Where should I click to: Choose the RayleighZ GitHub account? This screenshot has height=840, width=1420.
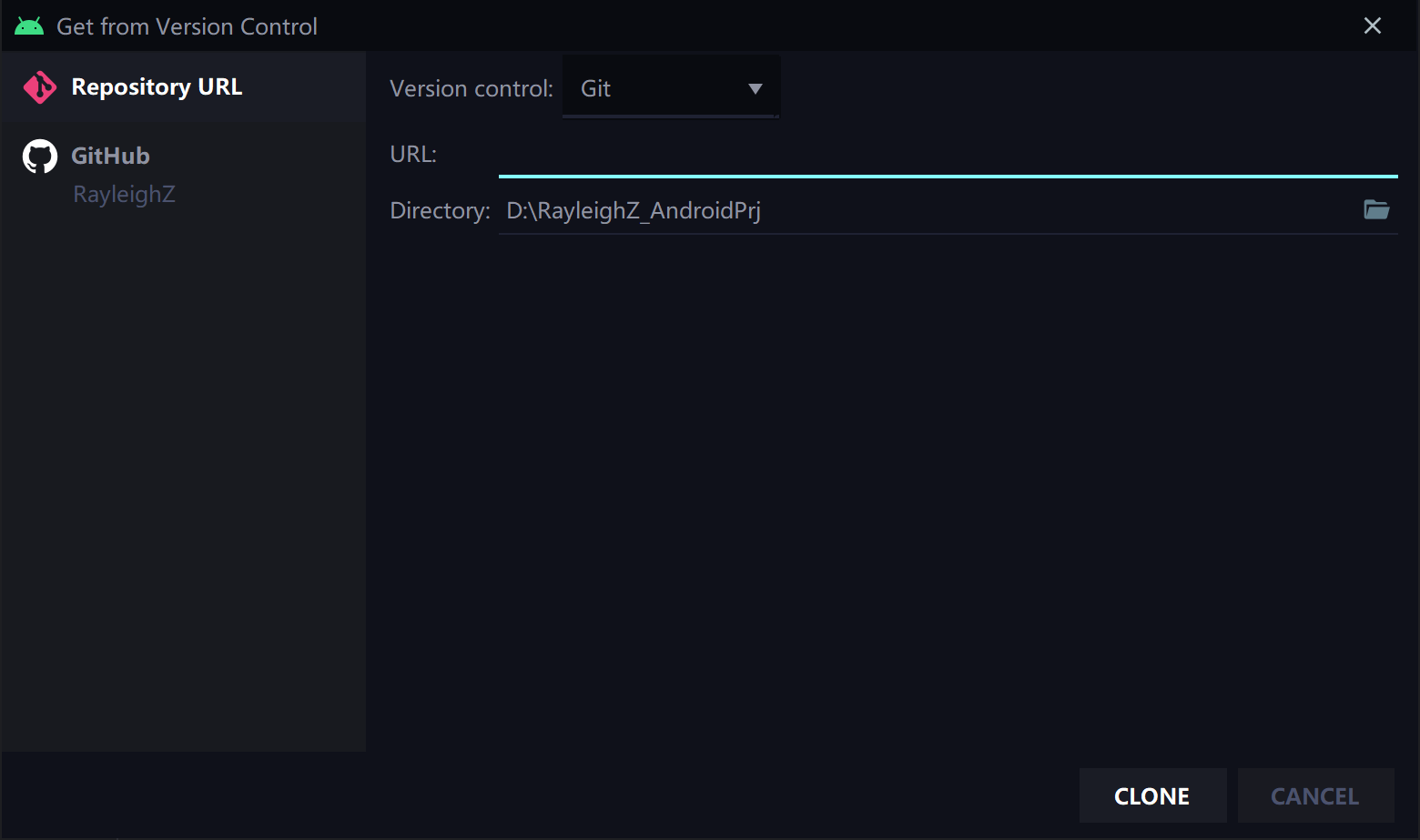124,194
